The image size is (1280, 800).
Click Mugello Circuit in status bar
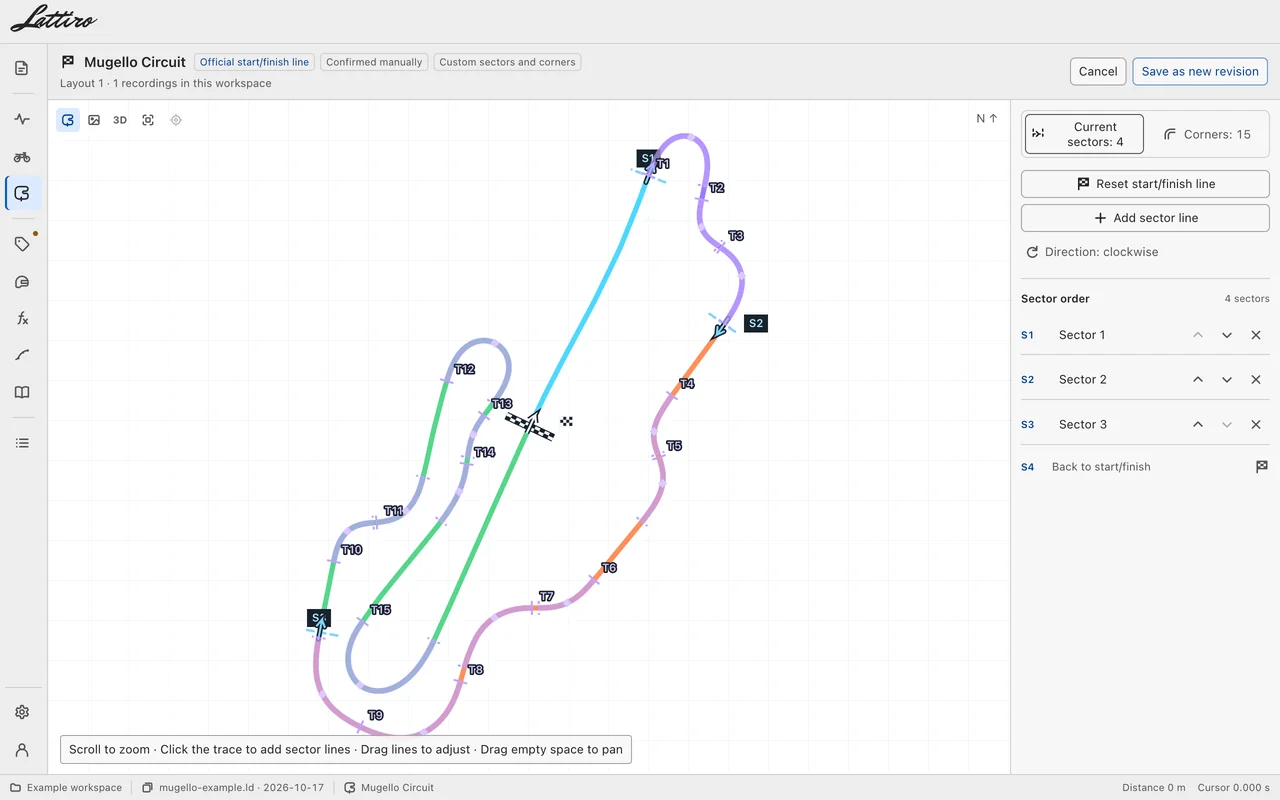[x=389, y=788]
